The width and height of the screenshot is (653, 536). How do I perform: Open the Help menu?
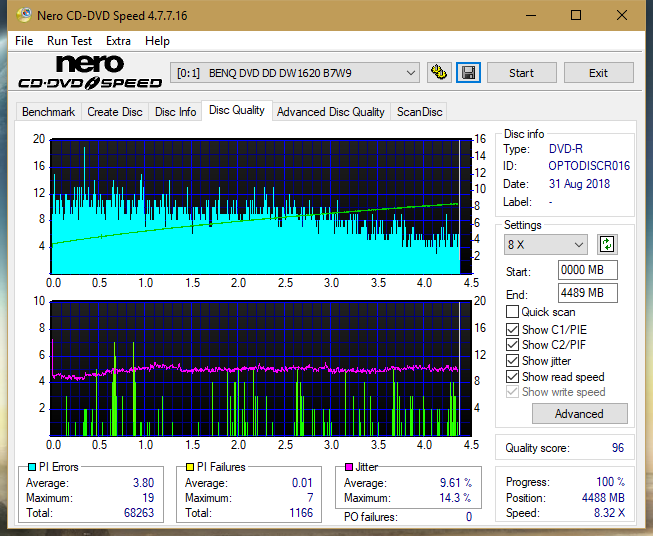point(157,41)
